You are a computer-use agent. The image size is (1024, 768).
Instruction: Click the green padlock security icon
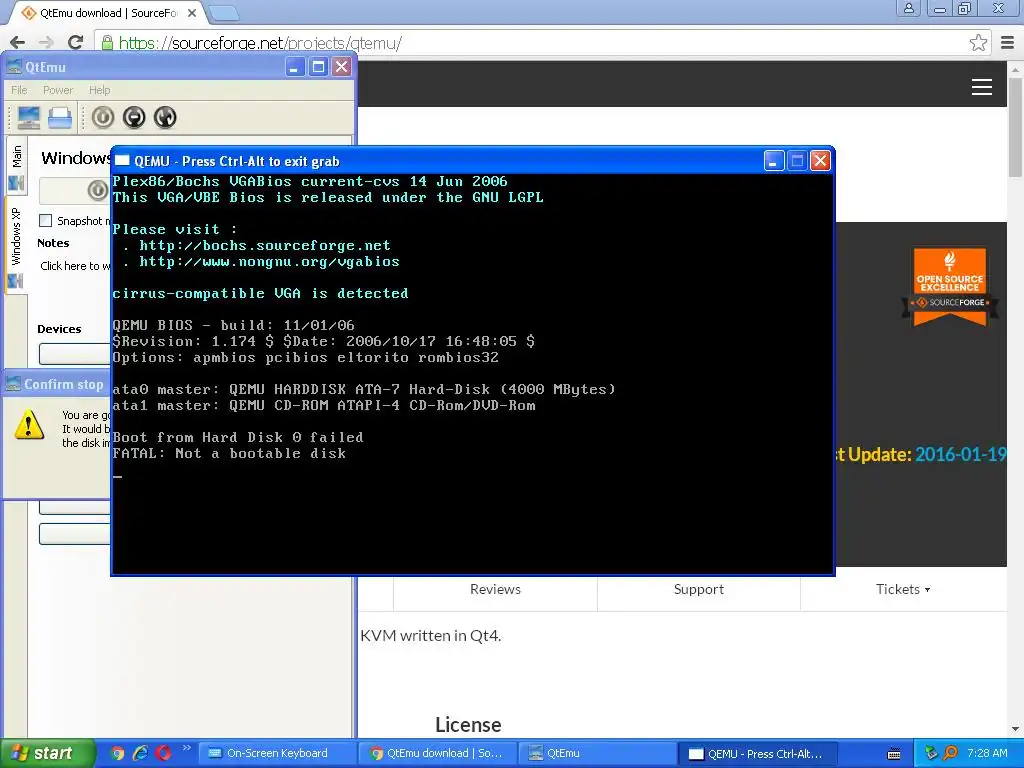tap(107, 43)
